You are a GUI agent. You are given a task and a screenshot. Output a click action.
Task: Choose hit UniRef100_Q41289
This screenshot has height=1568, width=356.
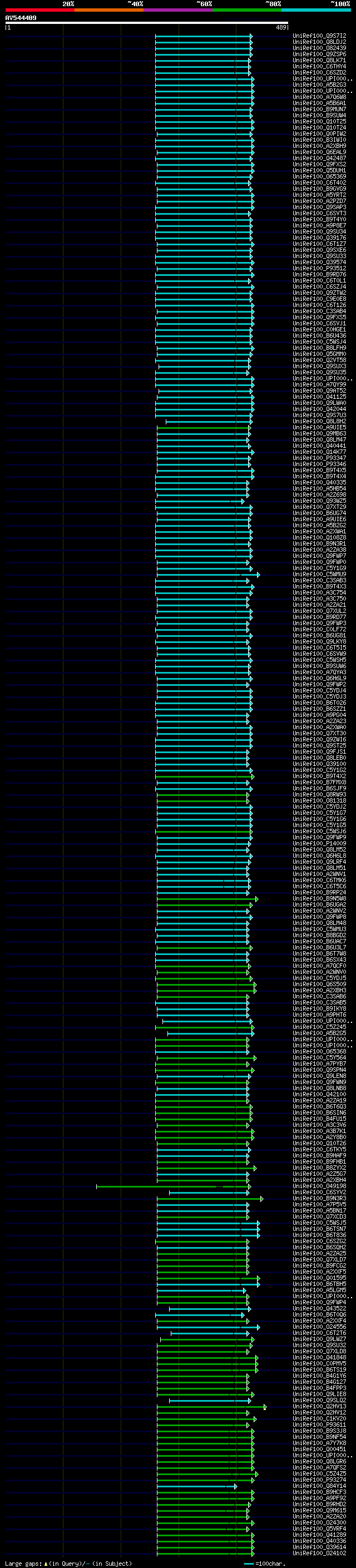click(x=319, y=1535)
